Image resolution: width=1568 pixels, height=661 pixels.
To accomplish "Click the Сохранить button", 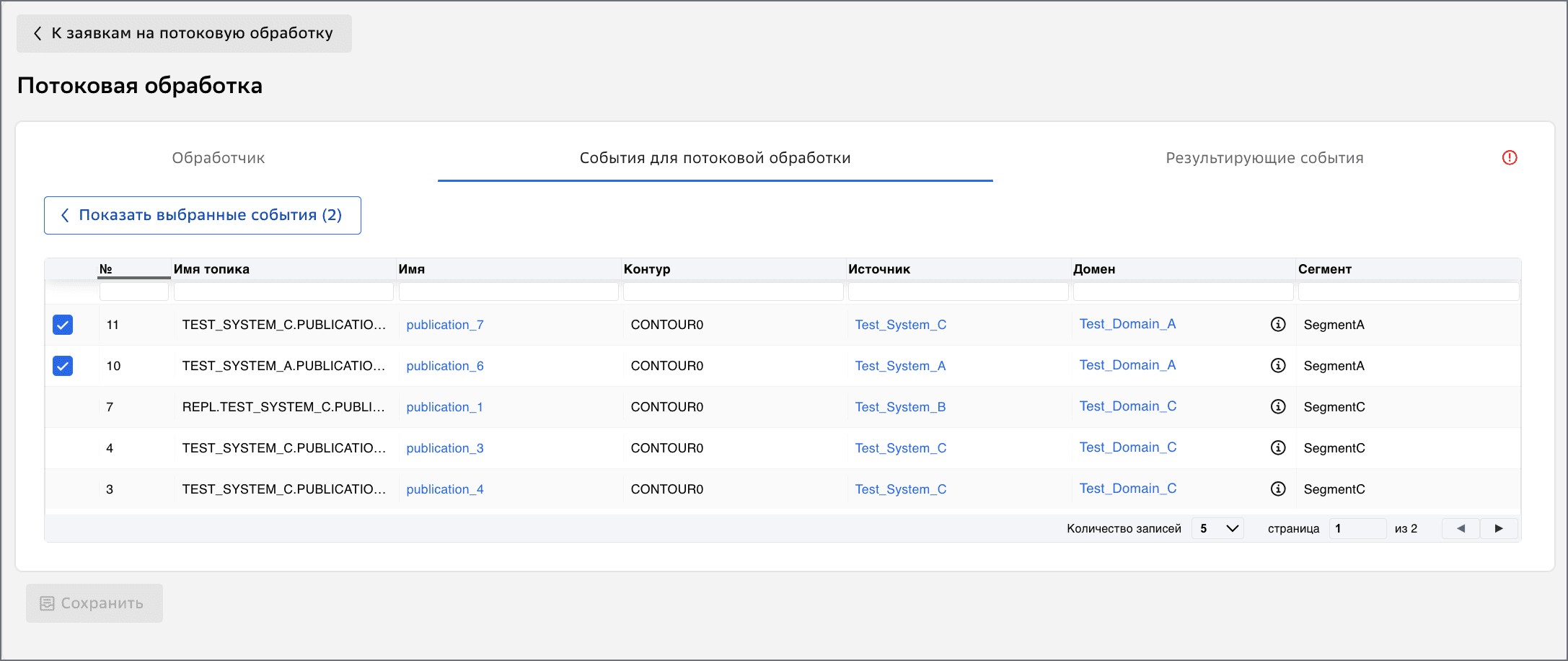I will (94, 603).
